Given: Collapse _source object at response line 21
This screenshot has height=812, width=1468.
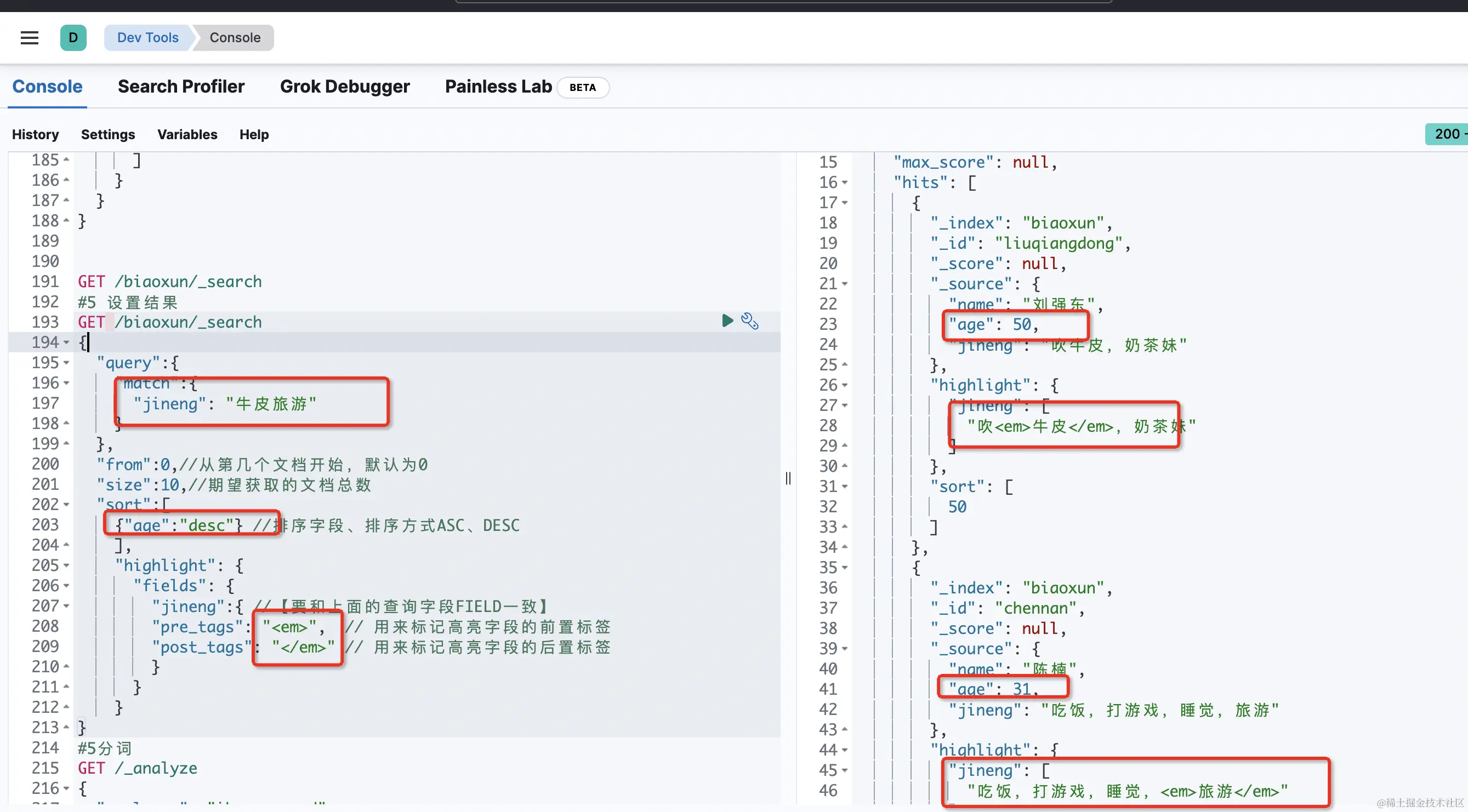Looking at the screenshot, I should (845, 284).
